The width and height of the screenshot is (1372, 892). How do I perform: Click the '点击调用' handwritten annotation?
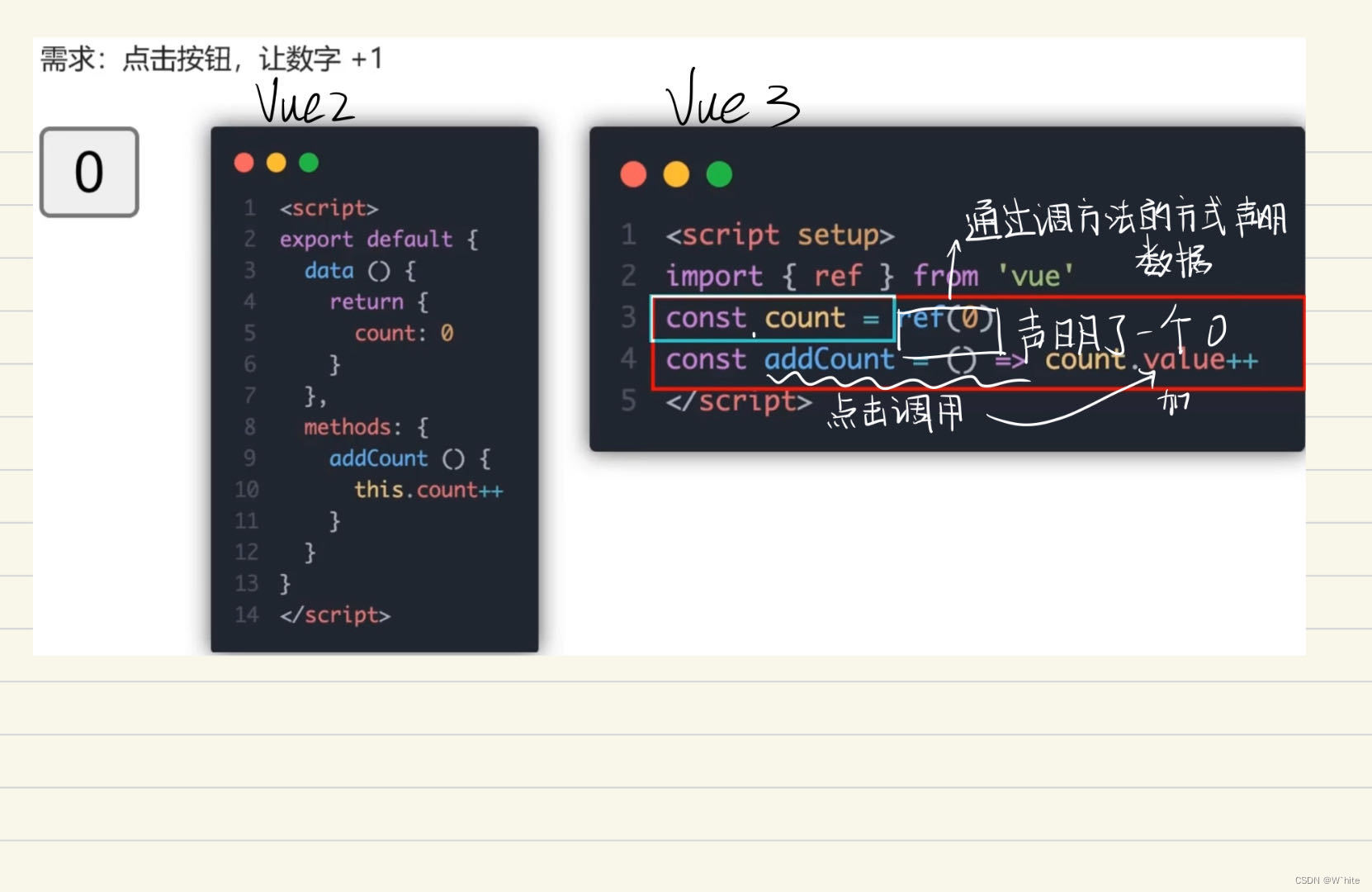pos(894,413)
